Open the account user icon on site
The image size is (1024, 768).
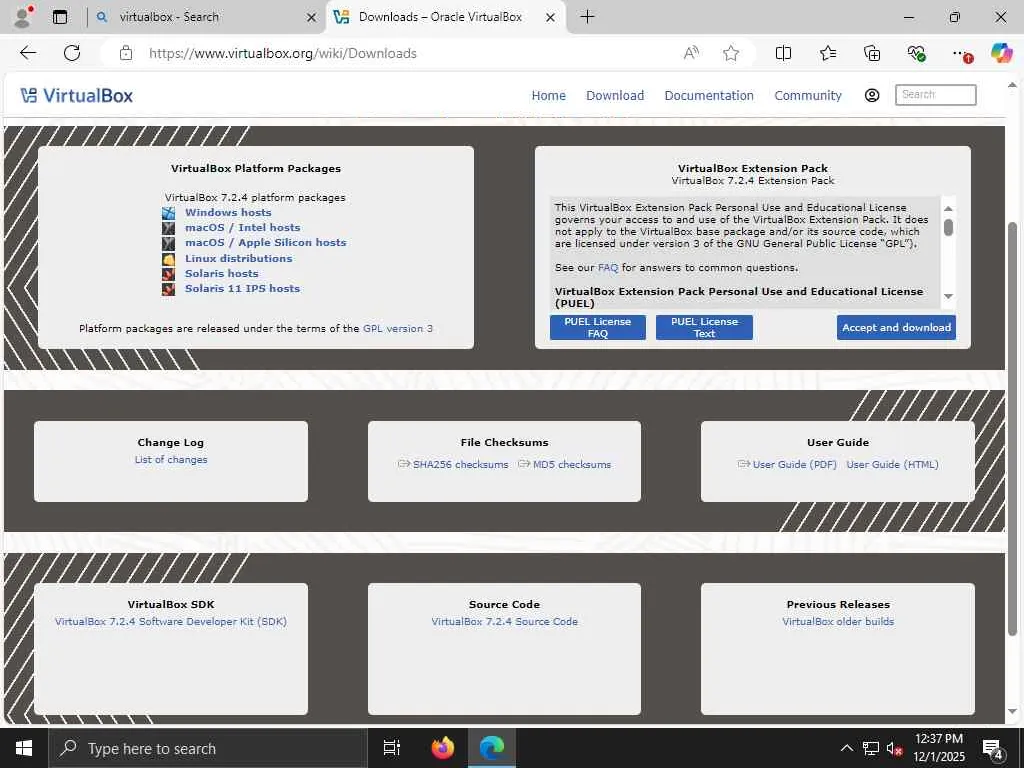872,95
